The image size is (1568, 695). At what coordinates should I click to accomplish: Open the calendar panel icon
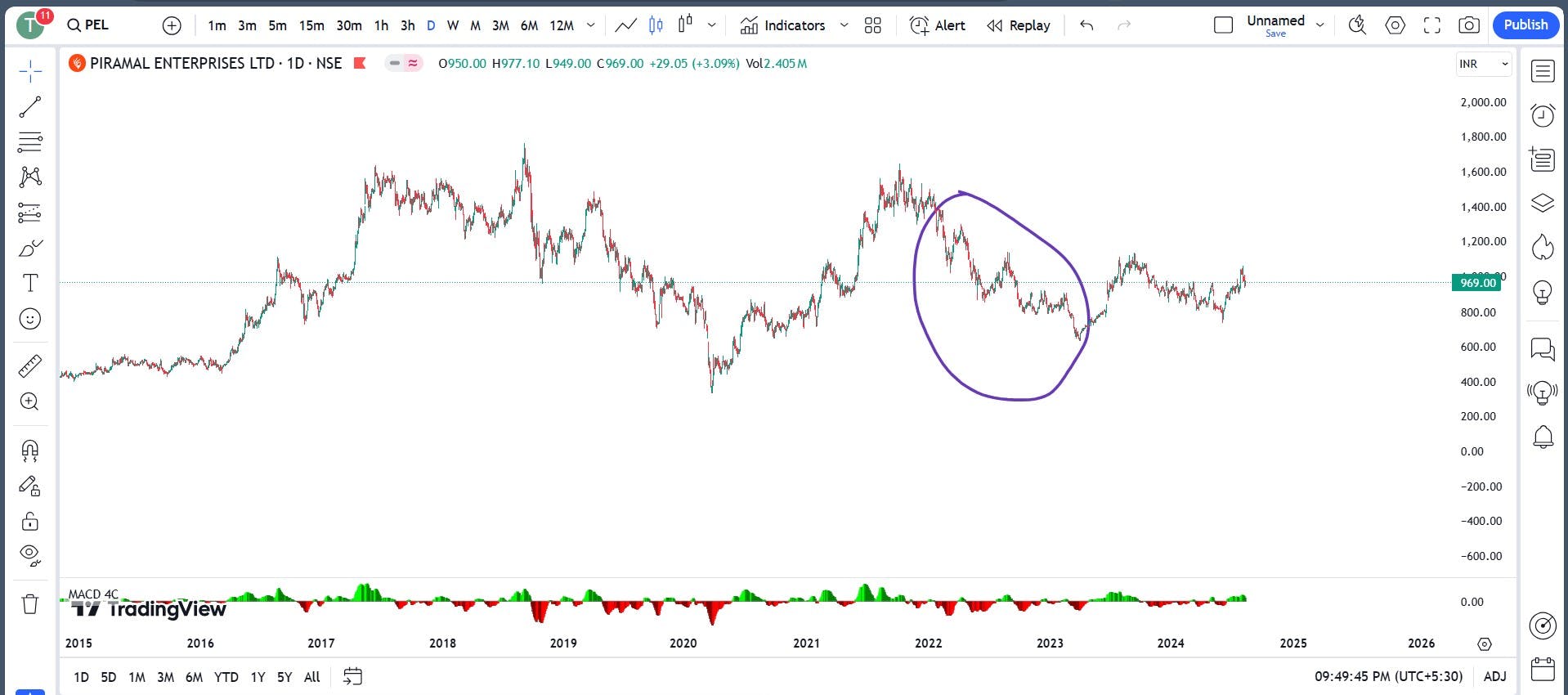click(x=1543, y=669)
